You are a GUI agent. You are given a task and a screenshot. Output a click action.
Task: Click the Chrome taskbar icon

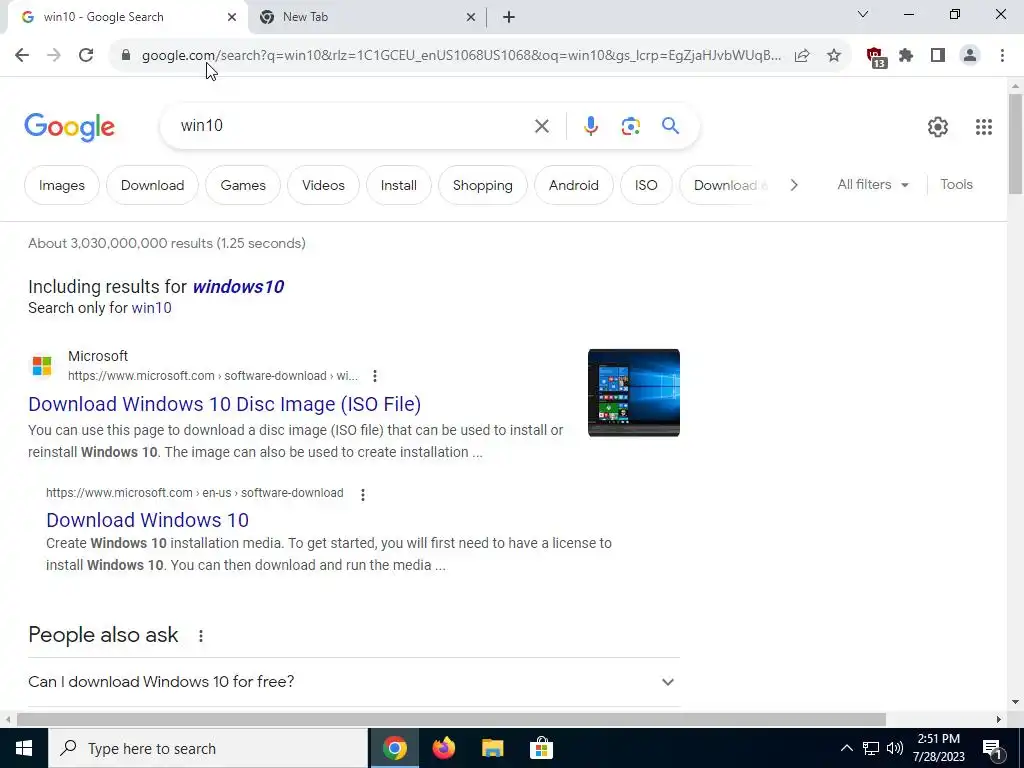tap(394, 748)
